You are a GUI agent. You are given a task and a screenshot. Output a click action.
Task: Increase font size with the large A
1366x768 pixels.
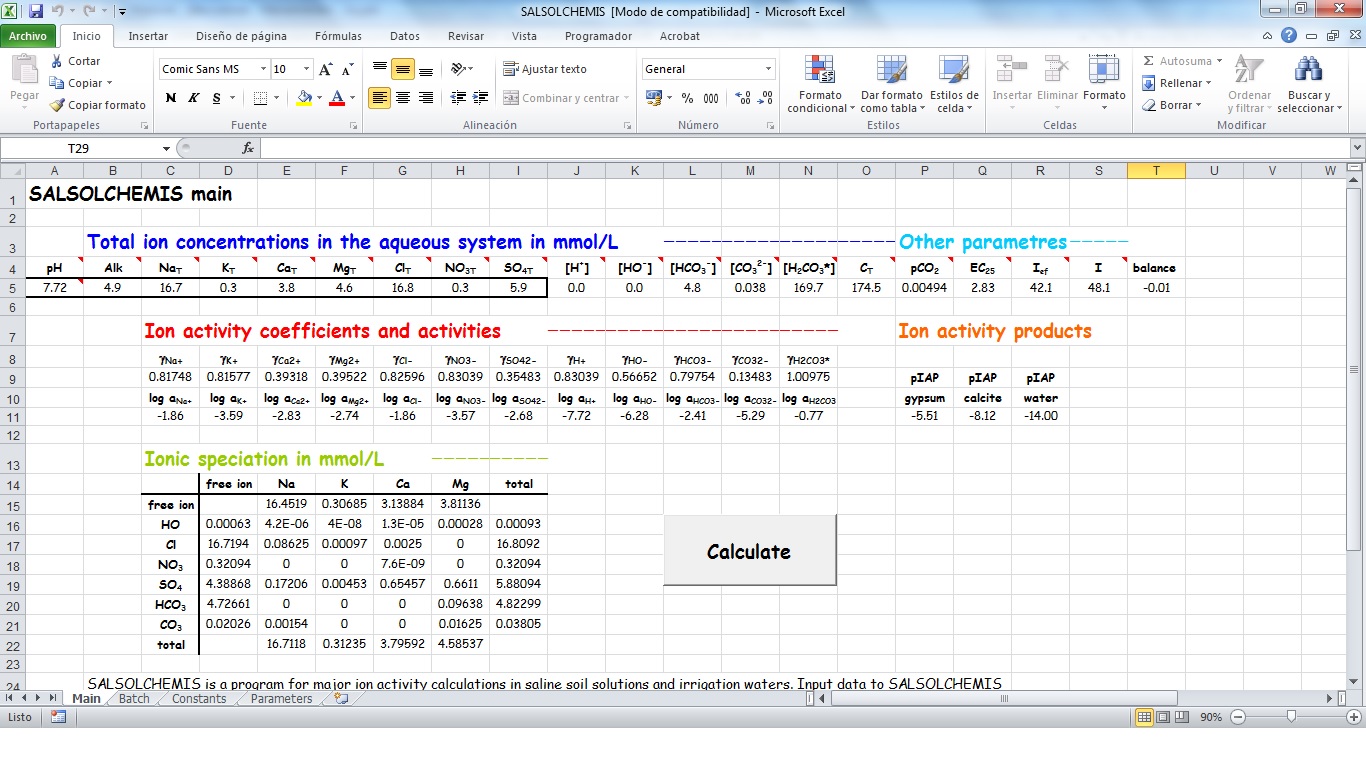click(326, 69)
